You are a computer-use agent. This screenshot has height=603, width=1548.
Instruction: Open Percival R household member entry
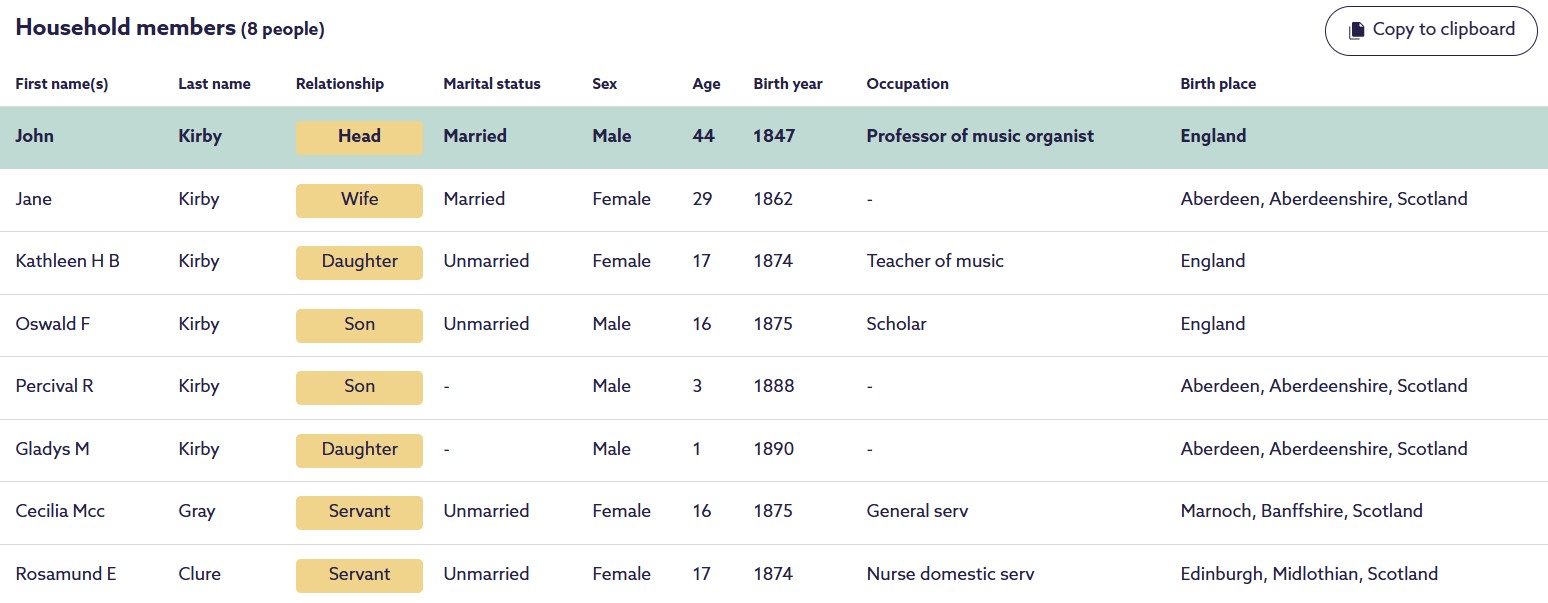pos(54,386)
